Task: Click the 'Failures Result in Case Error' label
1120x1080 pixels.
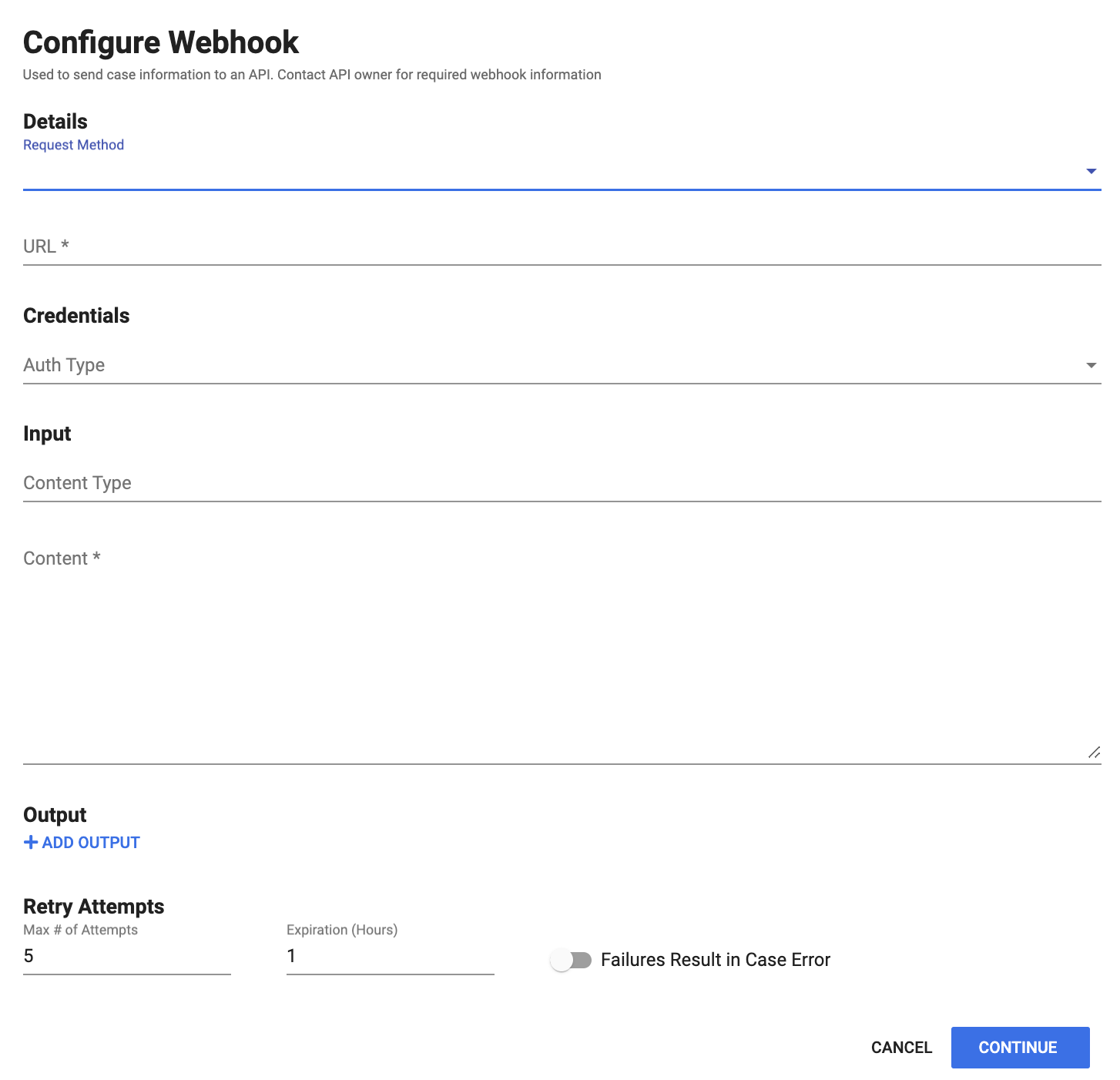Action: tap(715, 960)
